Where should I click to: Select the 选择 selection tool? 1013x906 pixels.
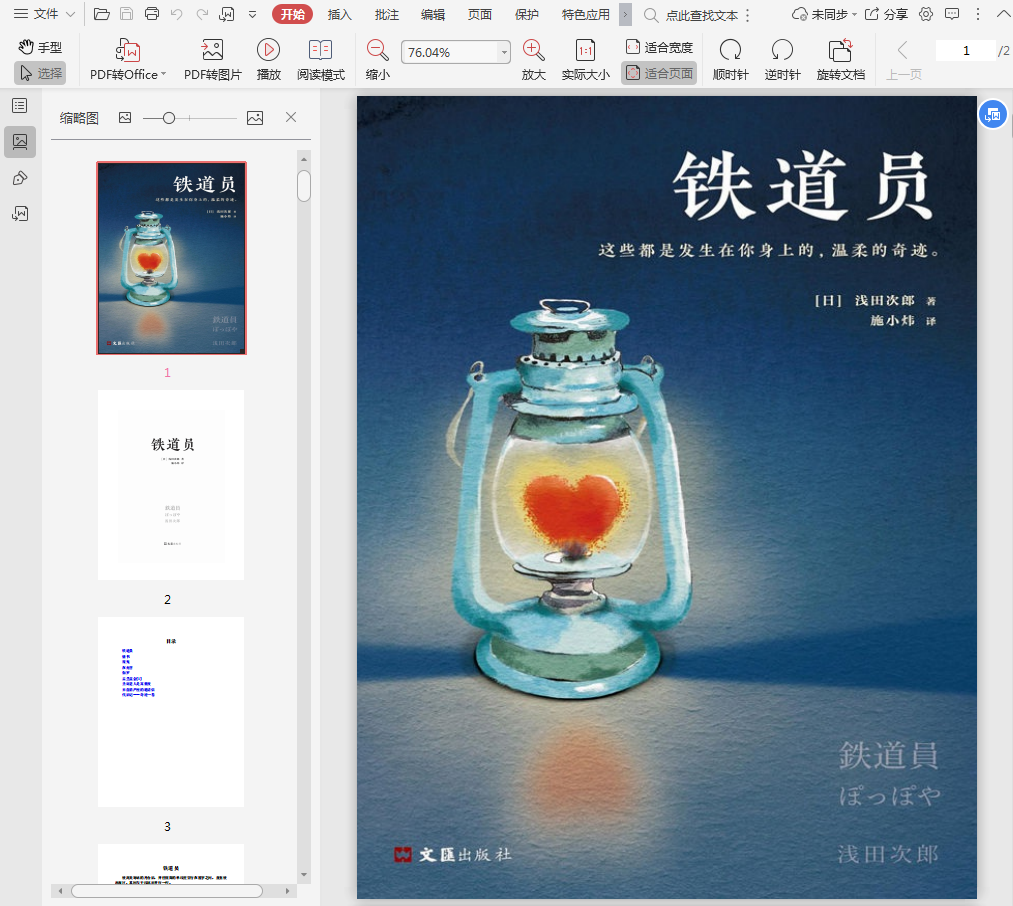tap(40, 73)
